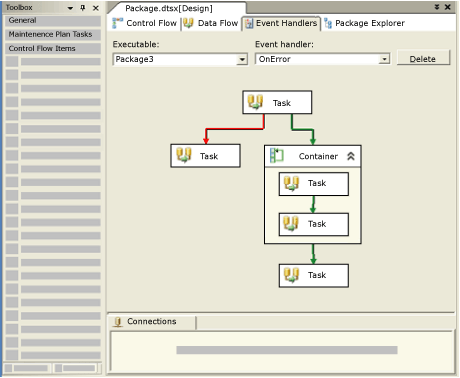Image resolution: width=460 pixels, height=378 pixels.
Task: Open the Data Flow tab
Action: tap(211, 23)
